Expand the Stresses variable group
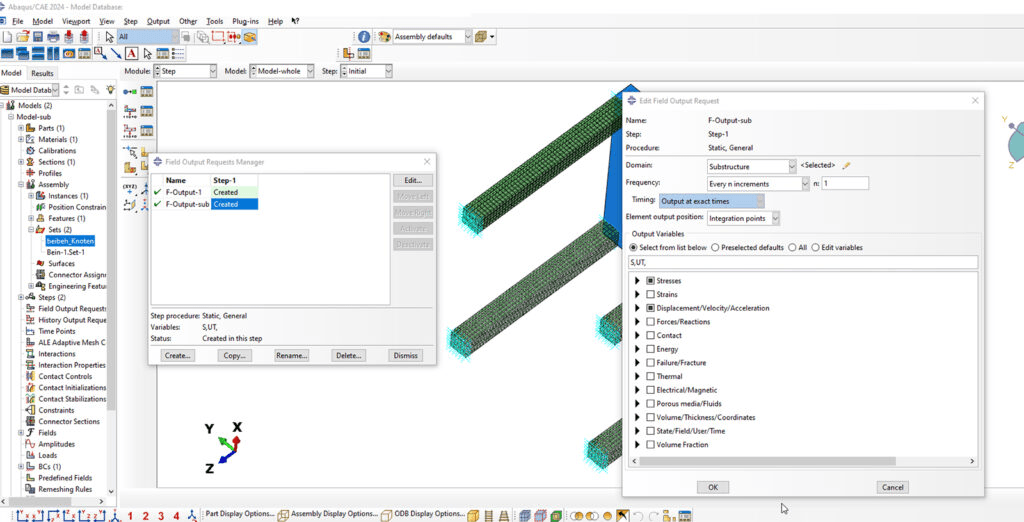 coord(638,281)
